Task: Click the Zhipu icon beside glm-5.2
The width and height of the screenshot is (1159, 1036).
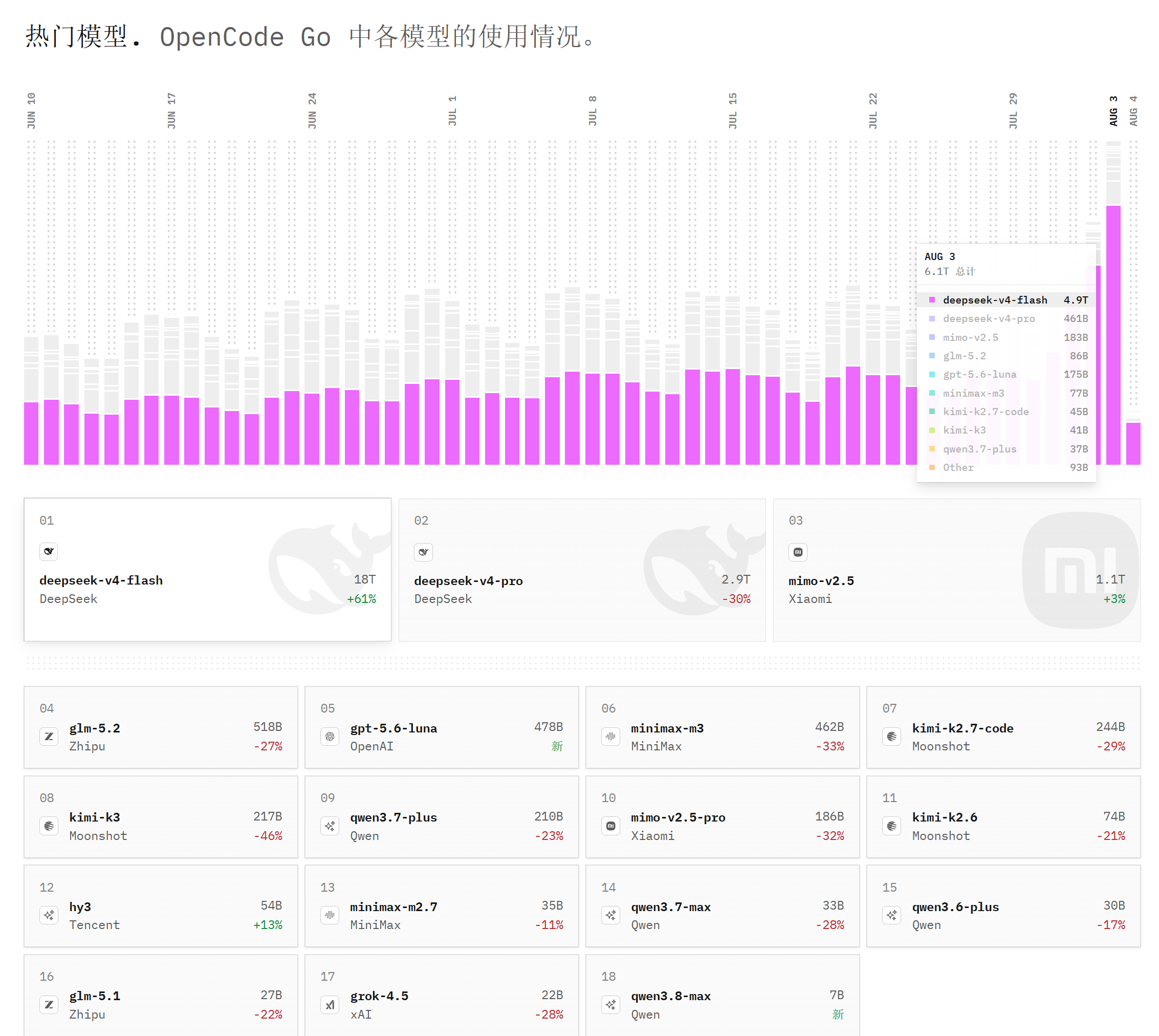Action: pyautogui.click(x=49, y=737)
